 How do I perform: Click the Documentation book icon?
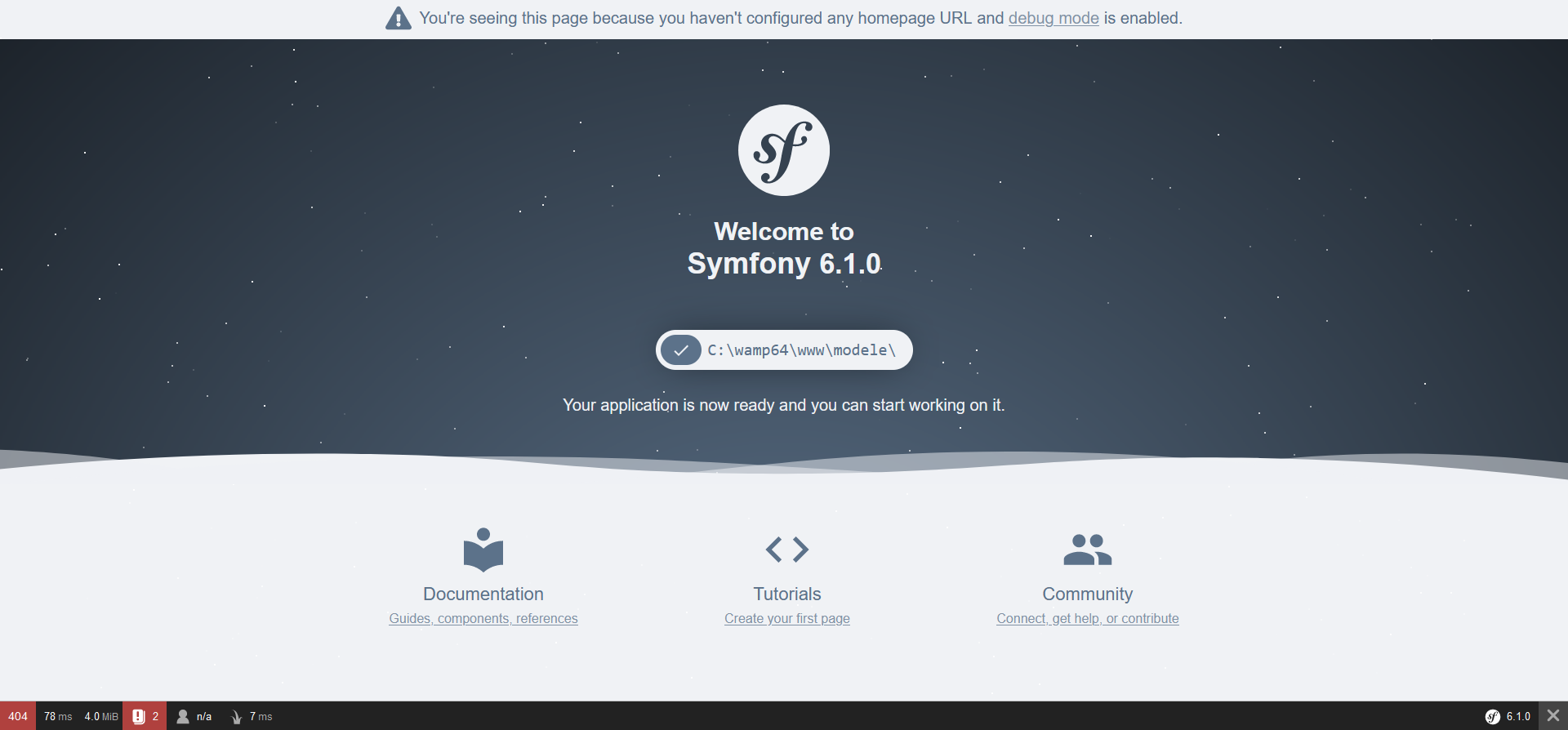(x=483, y=550)
